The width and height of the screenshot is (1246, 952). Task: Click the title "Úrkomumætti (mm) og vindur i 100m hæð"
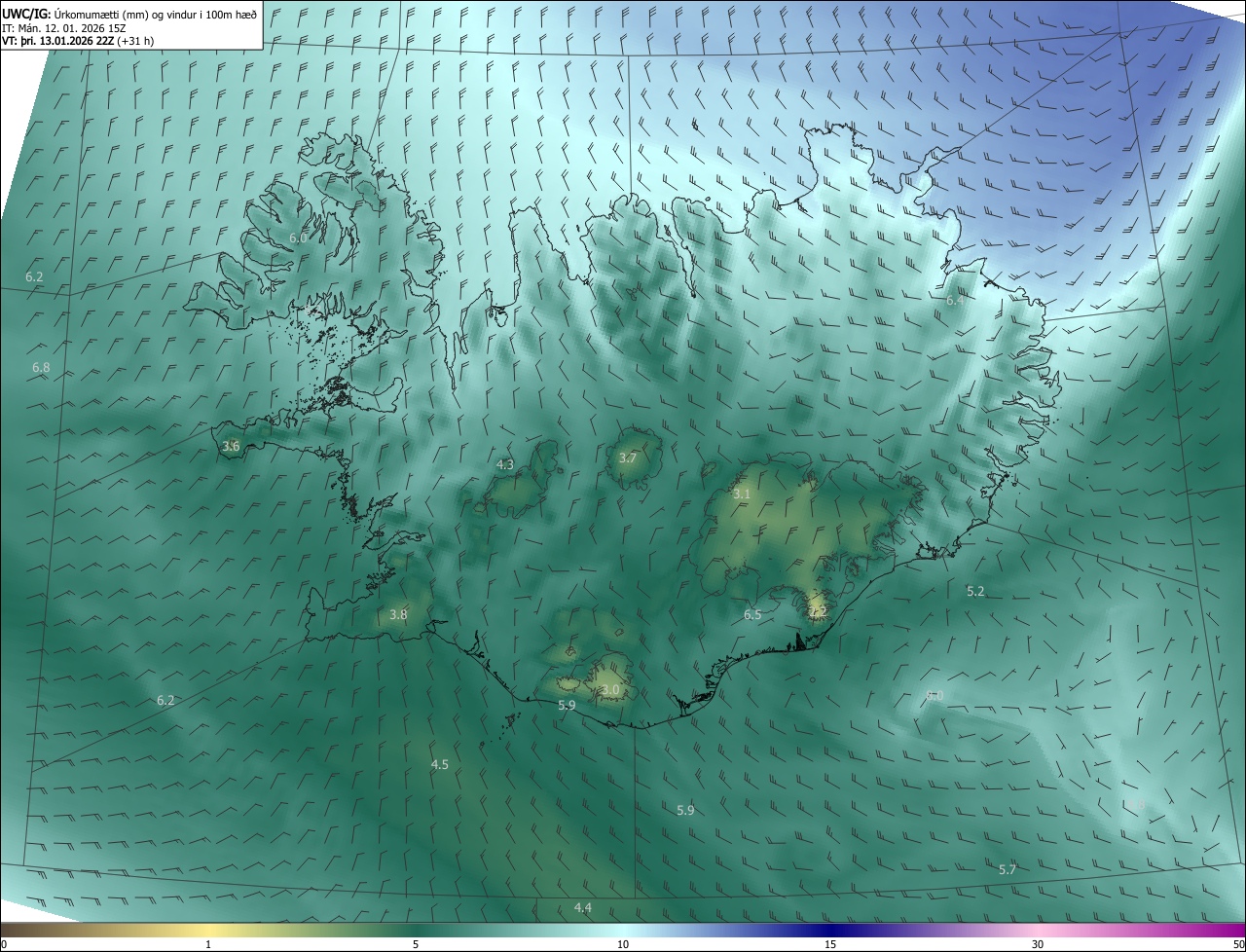pos(155,14)
